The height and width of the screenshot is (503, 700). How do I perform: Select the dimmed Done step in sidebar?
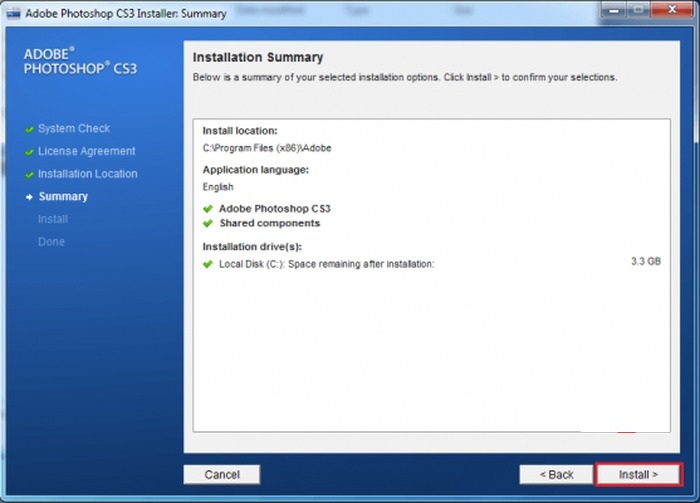[51, 242]
